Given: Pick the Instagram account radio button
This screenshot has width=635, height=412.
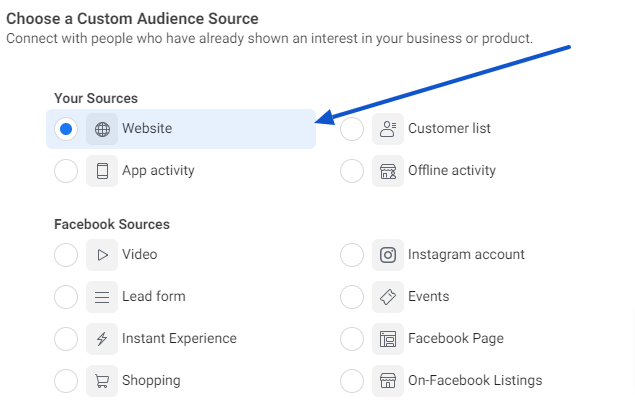Looking at the screenshot, I should pyautogui.click(x=352, y=255).
